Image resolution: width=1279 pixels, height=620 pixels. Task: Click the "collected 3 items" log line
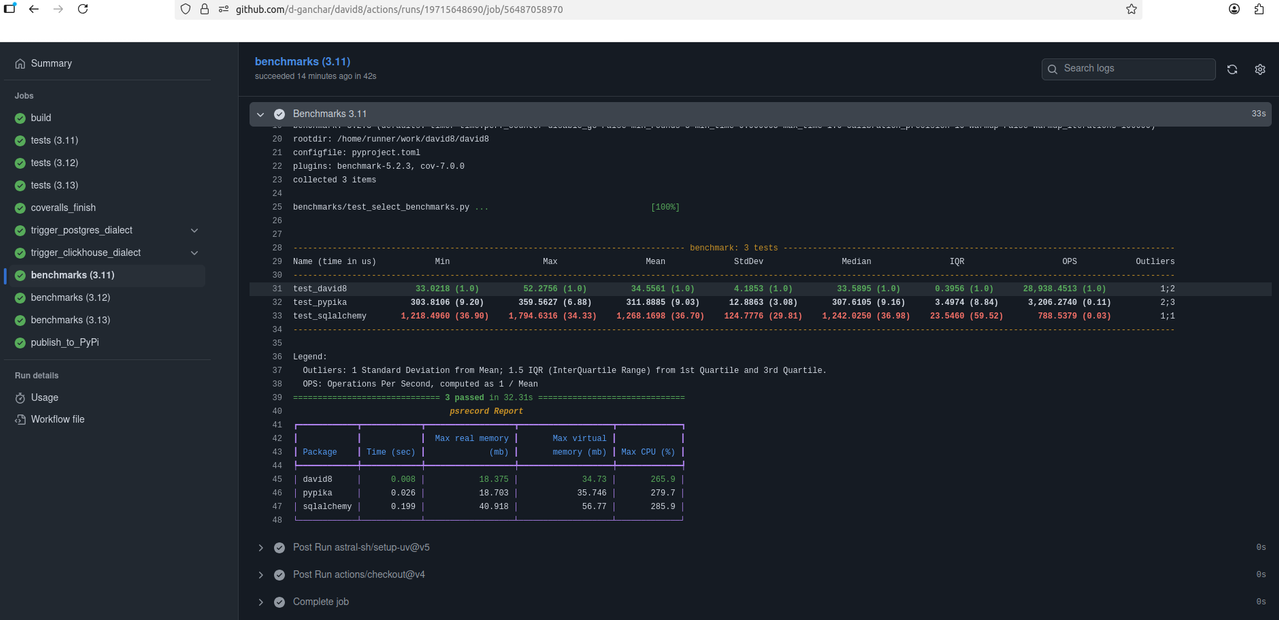click(335, 180)
